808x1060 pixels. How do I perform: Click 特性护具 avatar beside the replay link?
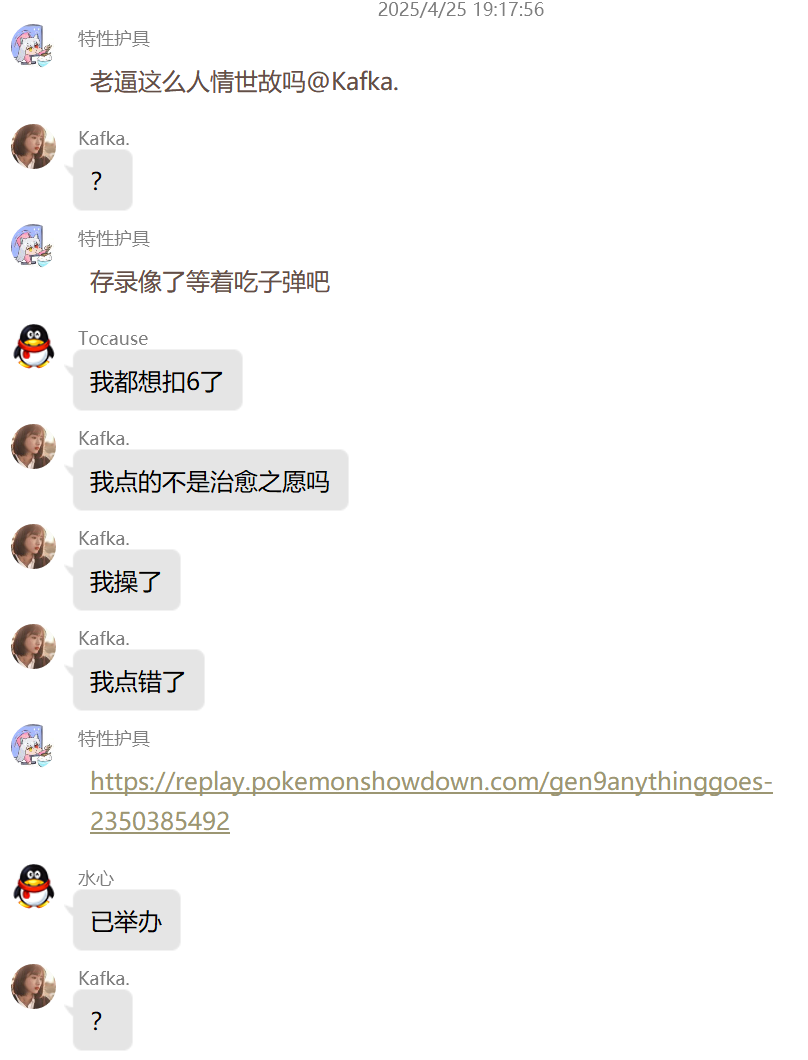coord(33,746)
